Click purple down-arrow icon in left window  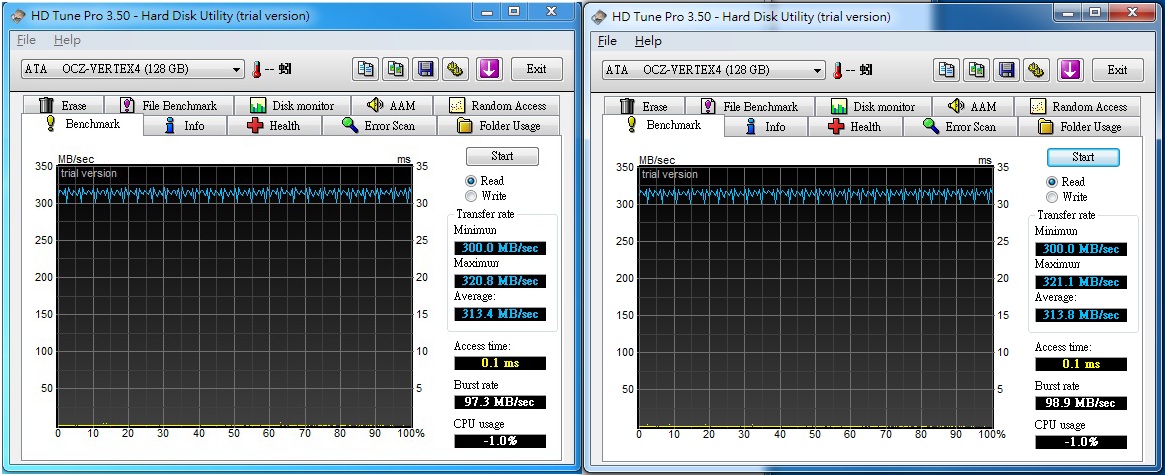(x=489, y=69)
